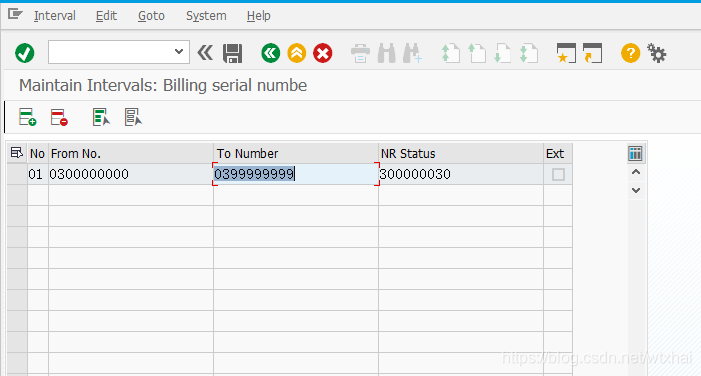Open Help with the question mark icon

630,53
